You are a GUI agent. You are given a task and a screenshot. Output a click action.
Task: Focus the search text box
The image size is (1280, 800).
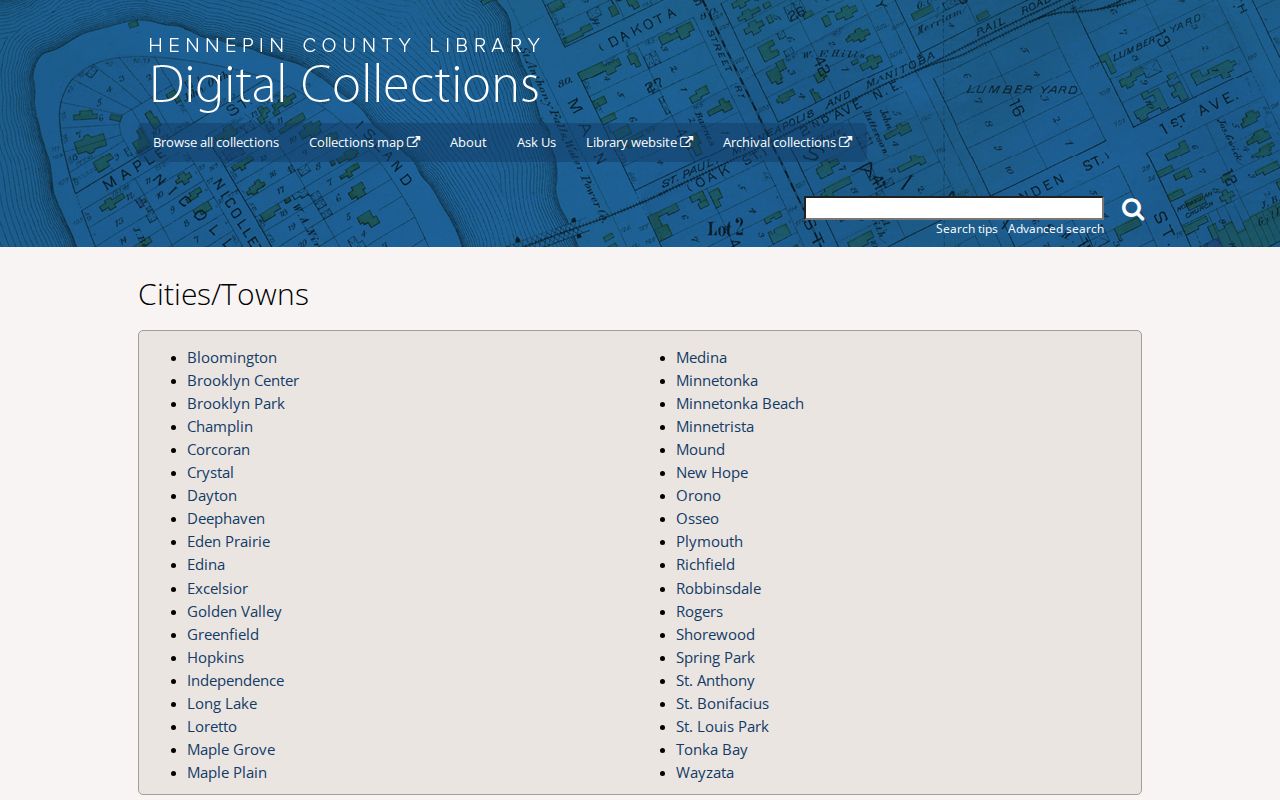954,208
